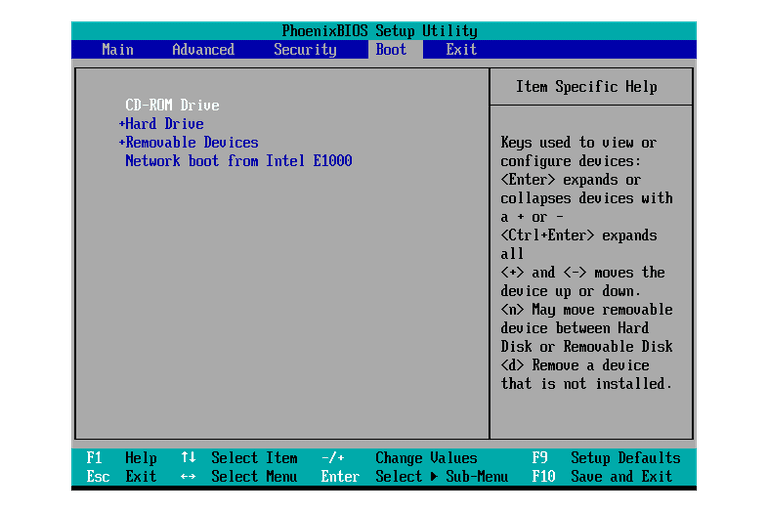The width and height of the screenshot is (768, 512).
Task: Click the F10 Save and Exit hint
Action: (602, 476)
